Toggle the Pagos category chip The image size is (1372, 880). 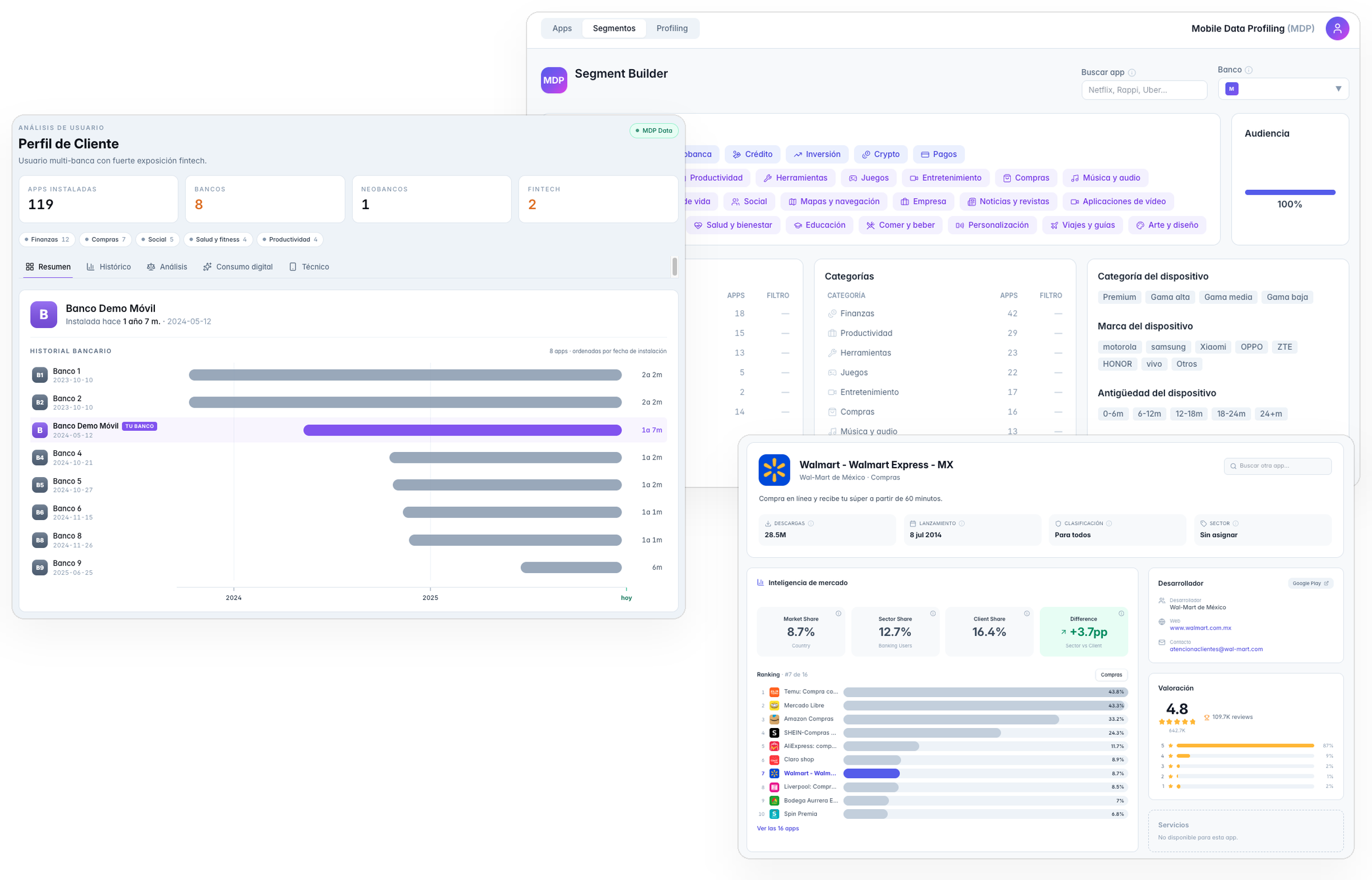939,154
